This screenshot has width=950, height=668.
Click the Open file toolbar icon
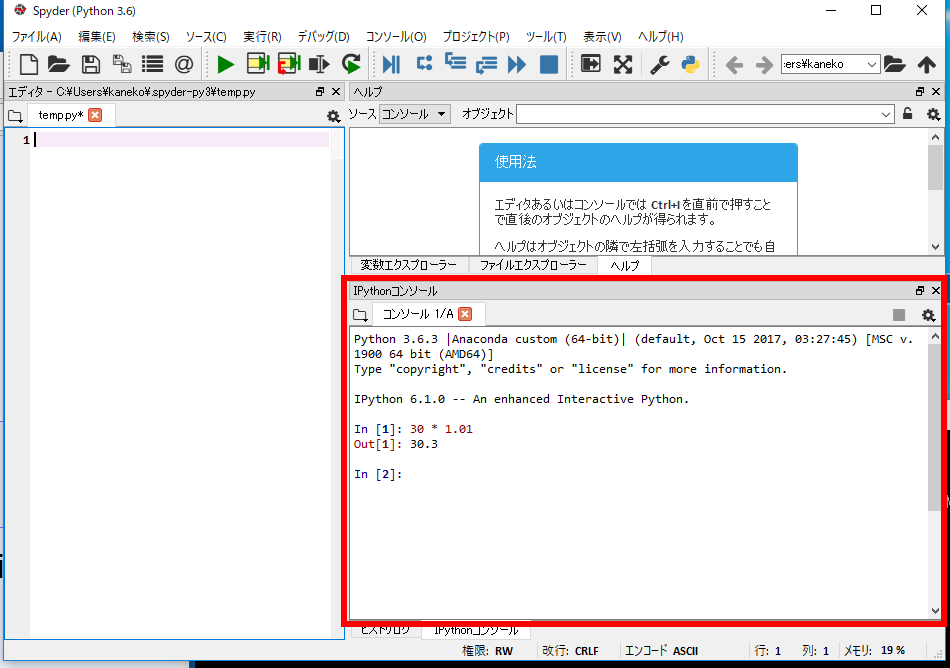pyautogui.click(x=59, y=64)
